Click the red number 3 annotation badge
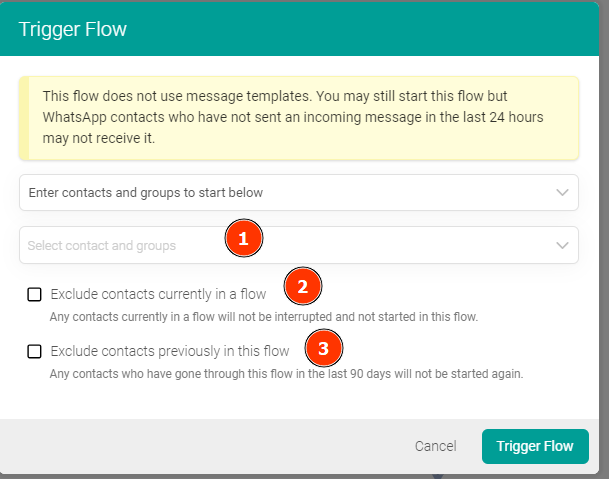Viewport: 609px width, 479px height. (x=322, y=349)
